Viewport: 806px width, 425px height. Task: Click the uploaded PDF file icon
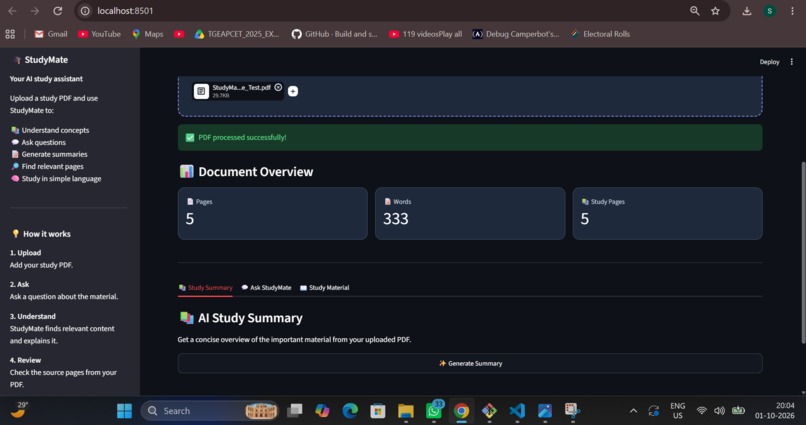(x=201, y=91)
